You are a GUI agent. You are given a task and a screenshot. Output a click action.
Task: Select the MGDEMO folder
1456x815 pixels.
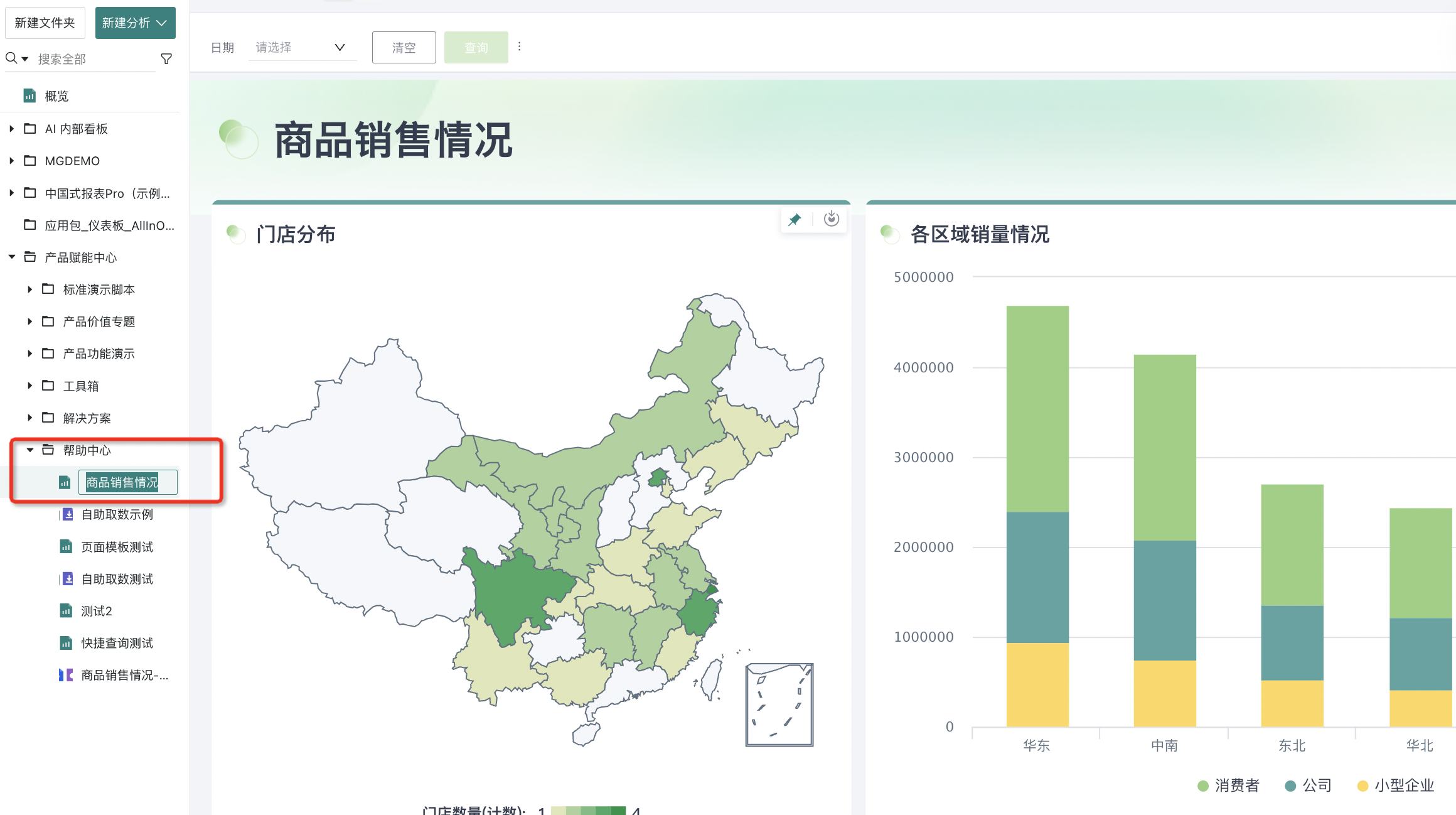point(72,161)
